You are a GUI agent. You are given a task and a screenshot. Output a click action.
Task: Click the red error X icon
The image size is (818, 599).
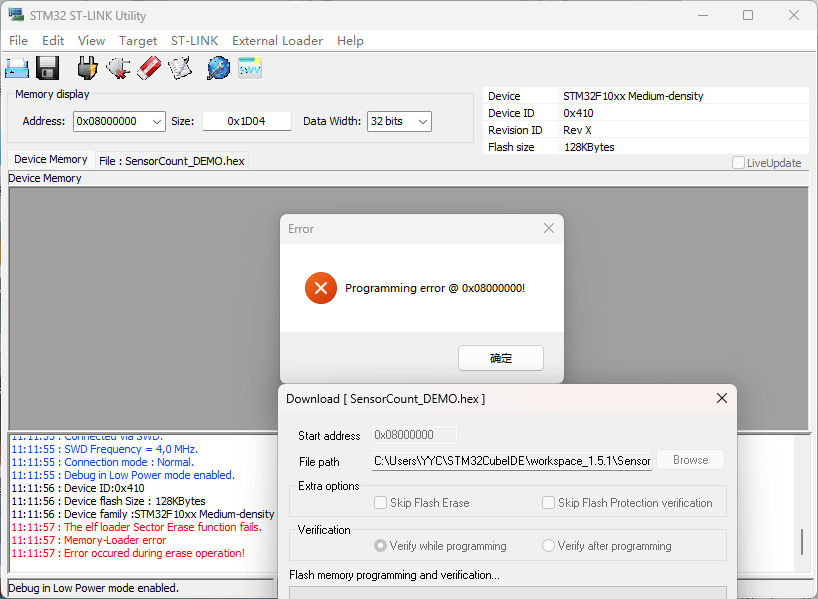pyautogui.click(x=321, y=287)
